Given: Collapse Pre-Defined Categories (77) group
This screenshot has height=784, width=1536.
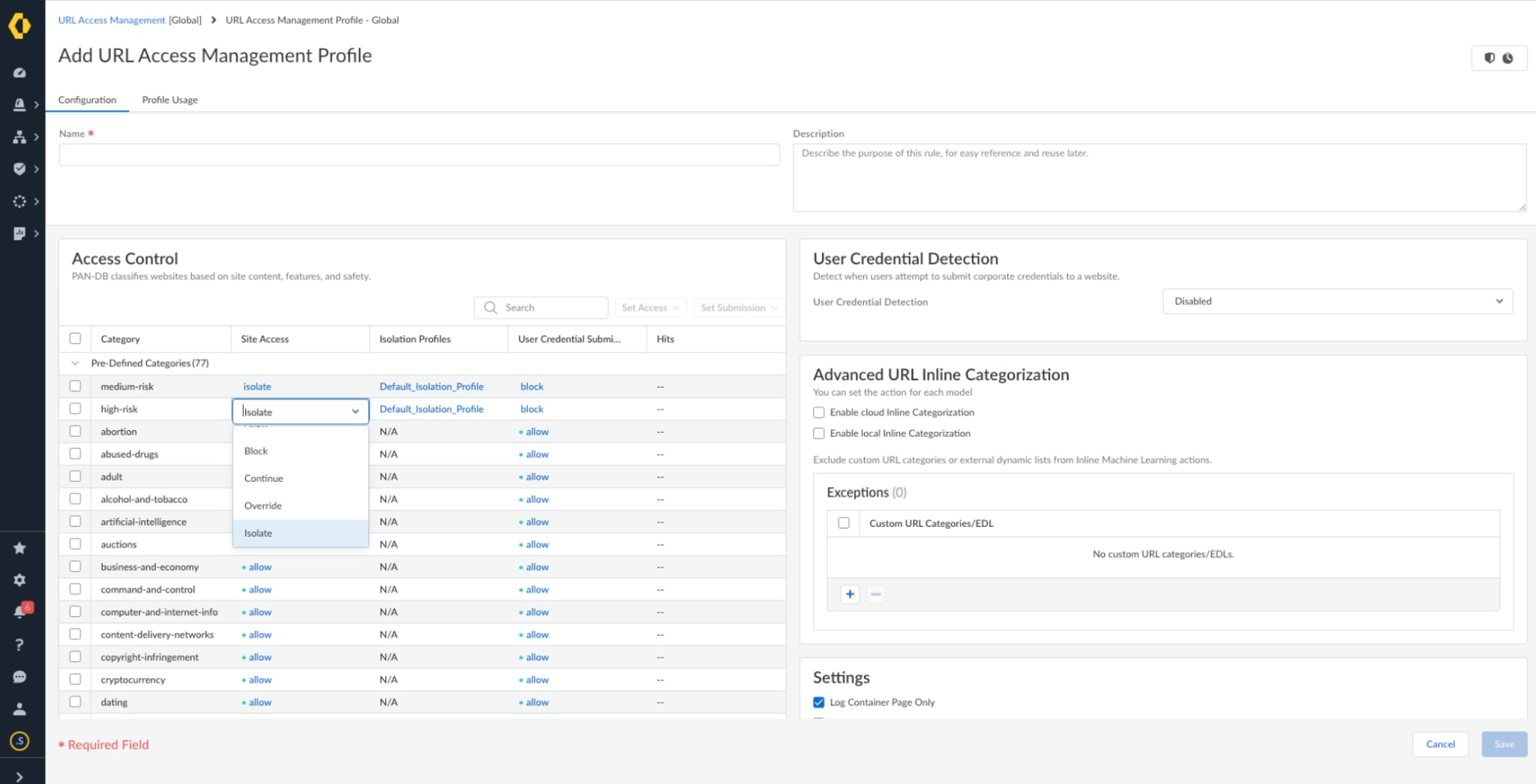Looking at the screenshot, I should tap(75, 363).
